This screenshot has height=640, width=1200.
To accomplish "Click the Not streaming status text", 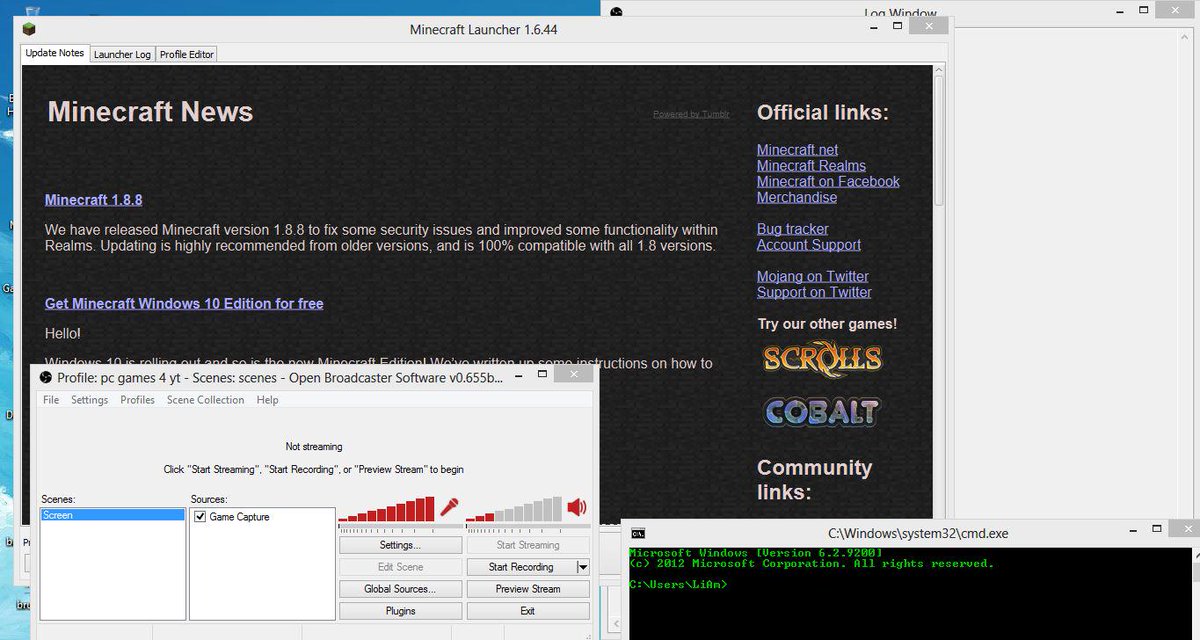I will coord(314,447).
